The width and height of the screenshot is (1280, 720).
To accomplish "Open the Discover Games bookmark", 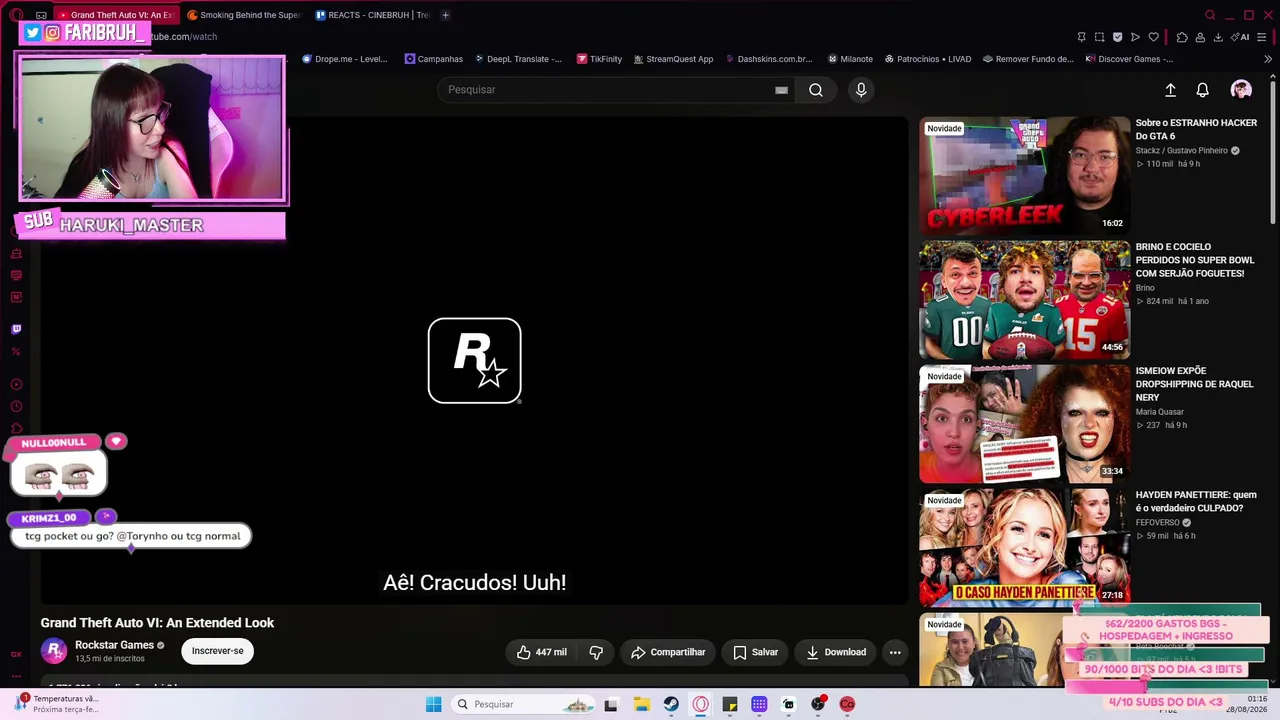I will coord(1129,59).
